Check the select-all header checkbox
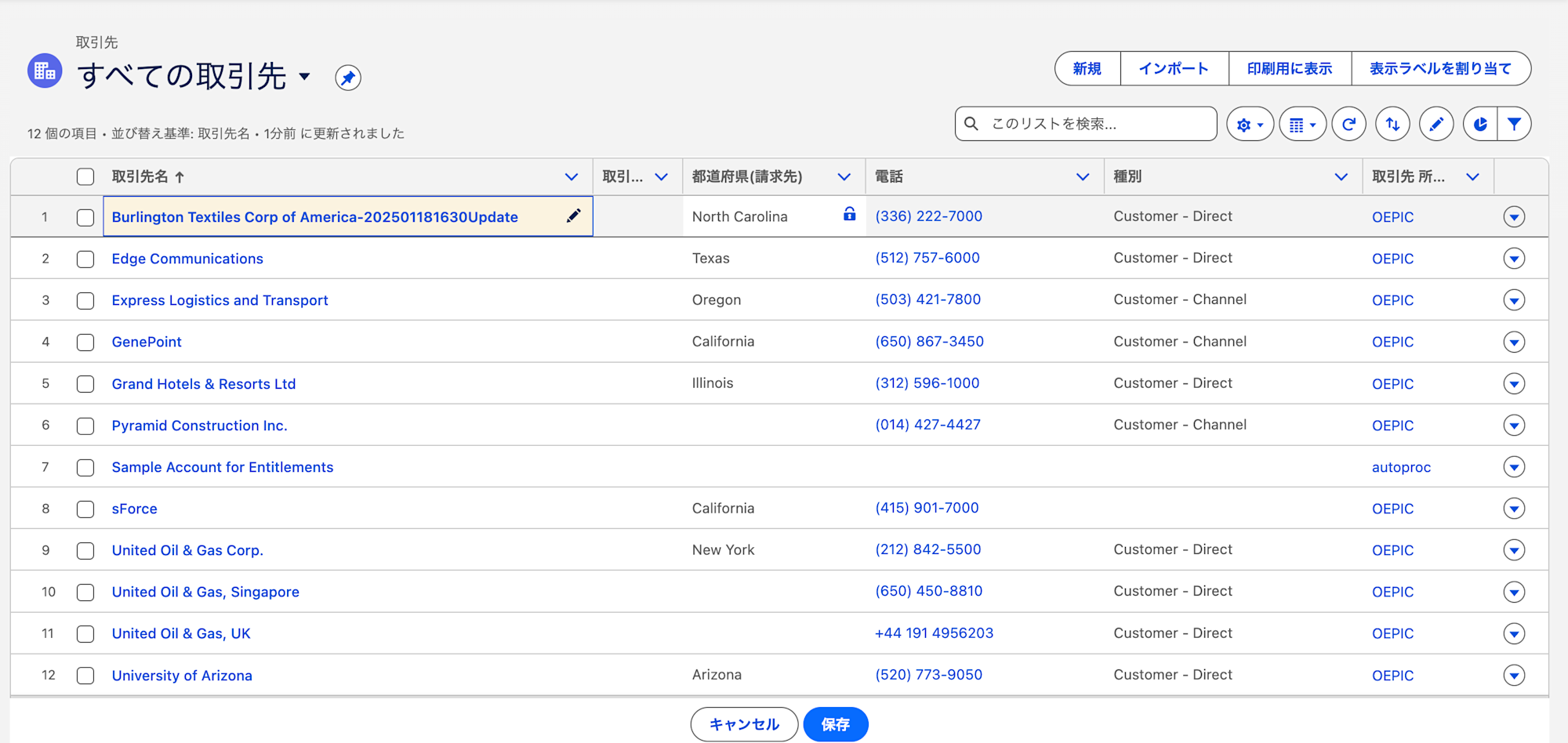Viewport: 1568px width, 743px height. (85, 176)
